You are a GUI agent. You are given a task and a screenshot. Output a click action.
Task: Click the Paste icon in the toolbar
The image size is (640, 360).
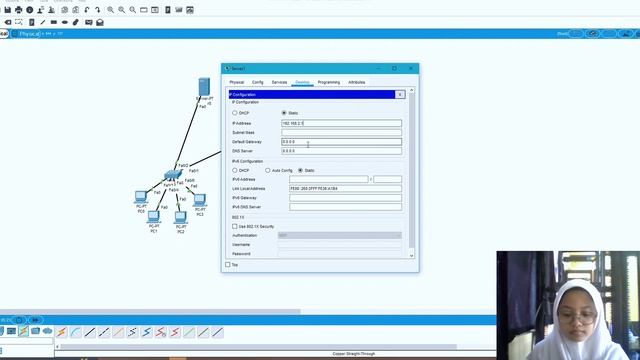76,10
